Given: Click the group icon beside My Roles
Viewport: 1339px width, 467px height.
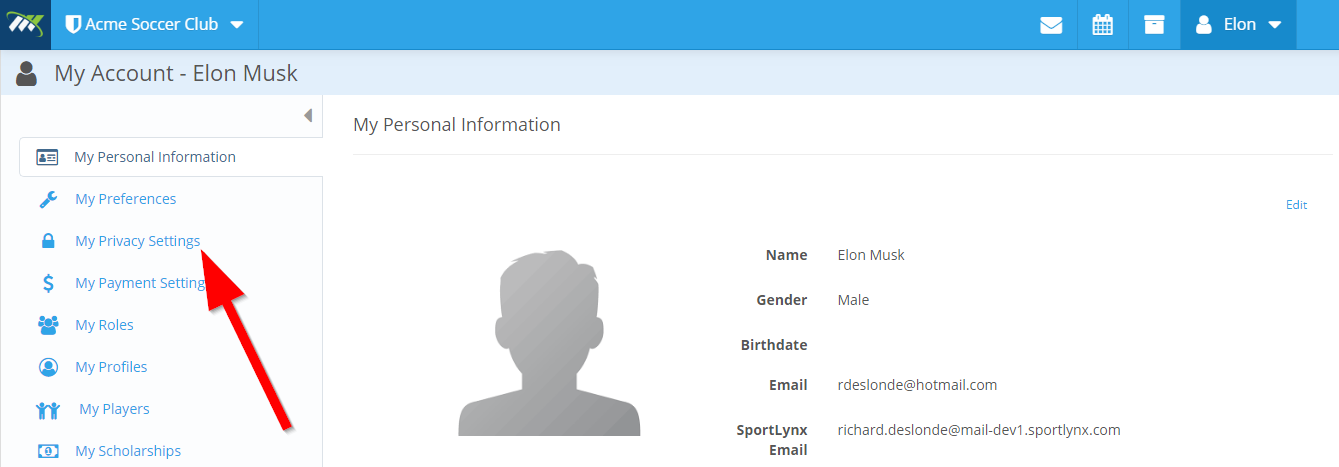Looking at the screenshot, I should 48,325.
